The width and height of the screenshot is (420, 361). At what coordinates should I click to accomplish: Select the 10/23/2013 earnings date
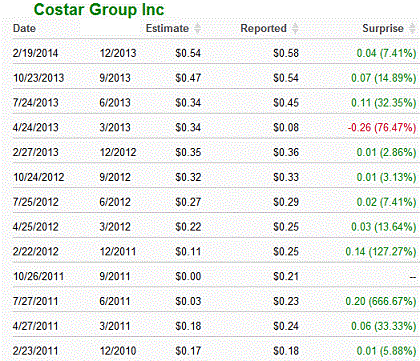tap(38, 78)
